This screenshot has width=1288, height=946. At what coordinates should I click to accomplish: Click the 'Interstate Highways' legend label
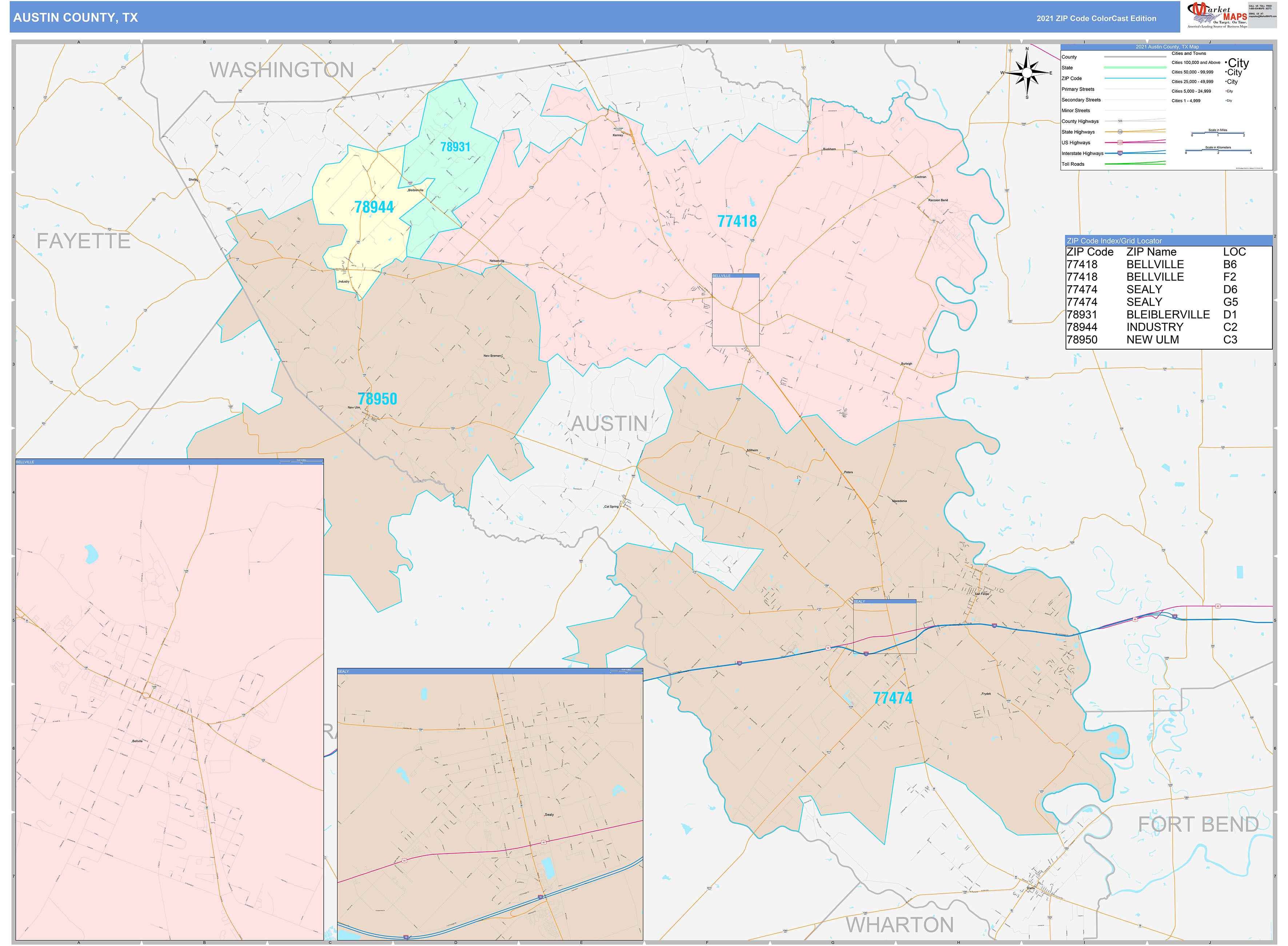coord(1082,154)
